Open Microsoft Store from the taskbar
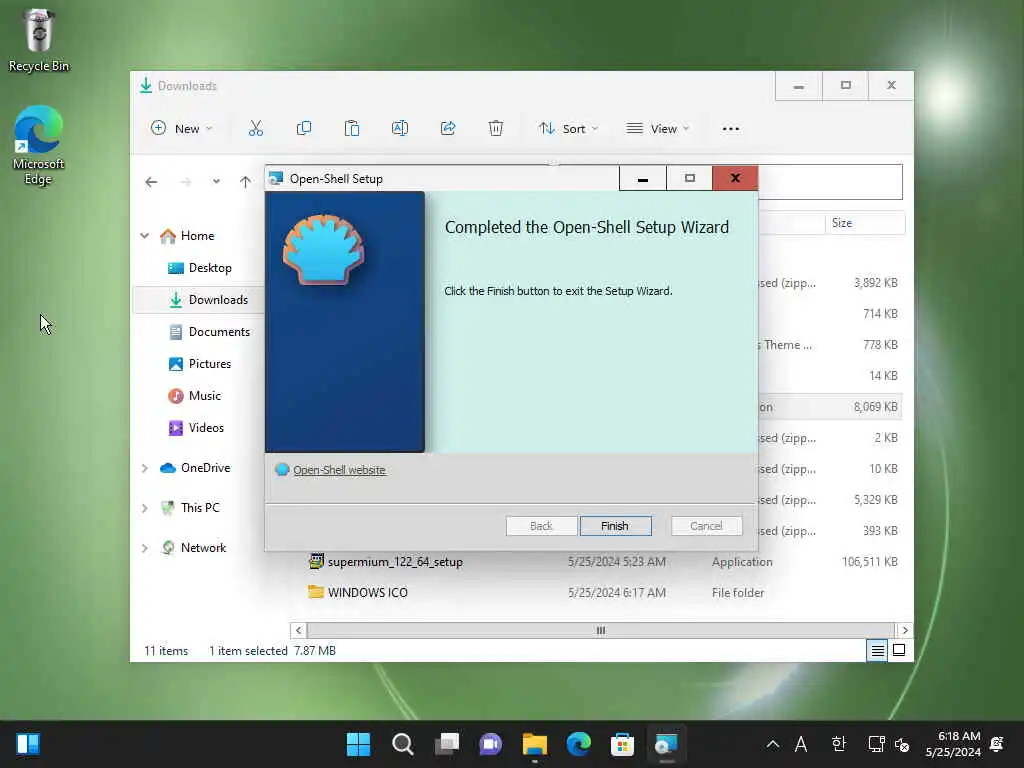The height and width of the screenshot is (768, 1024). (x=622, y=744)
